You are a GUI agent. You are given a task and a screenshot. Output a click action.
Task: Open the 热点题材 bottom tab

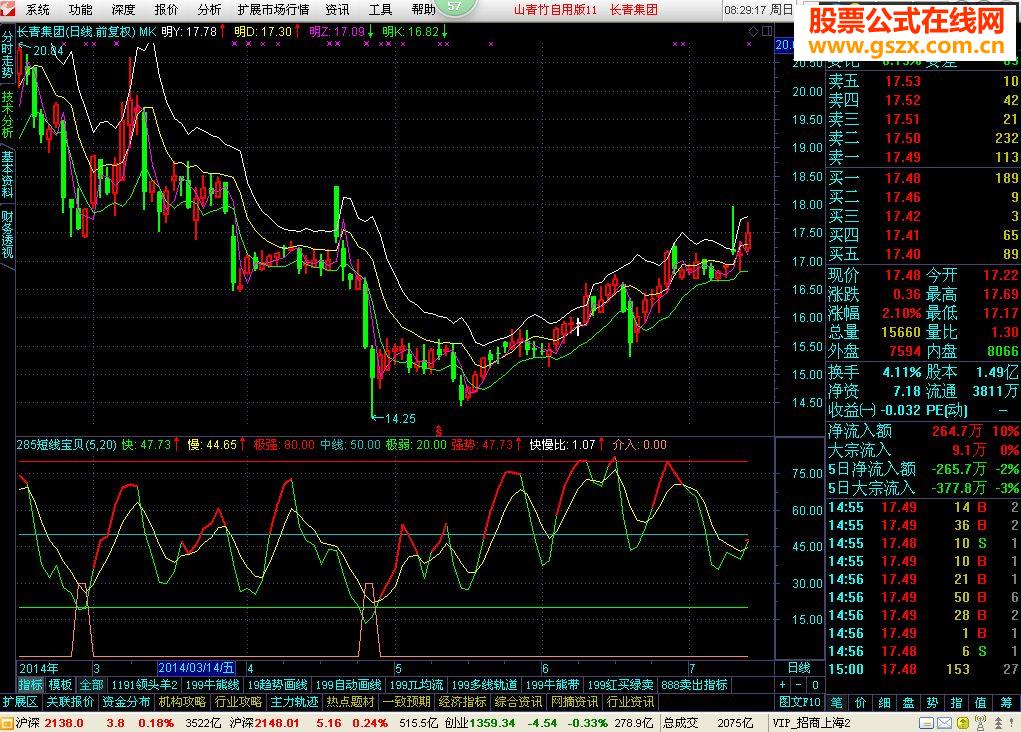point(350,702)
